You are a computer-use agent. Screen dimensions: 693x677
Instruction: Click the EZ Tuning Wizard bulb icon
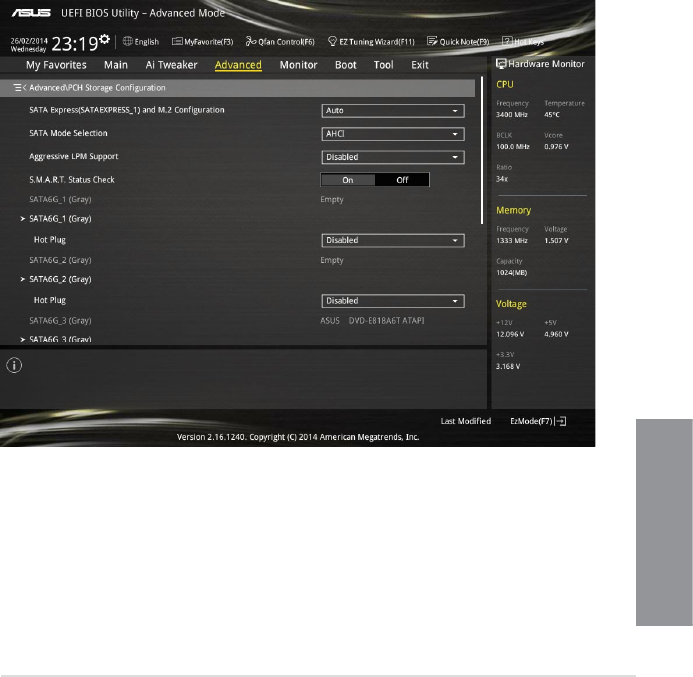pyautogui.click(x=332, y=41)
